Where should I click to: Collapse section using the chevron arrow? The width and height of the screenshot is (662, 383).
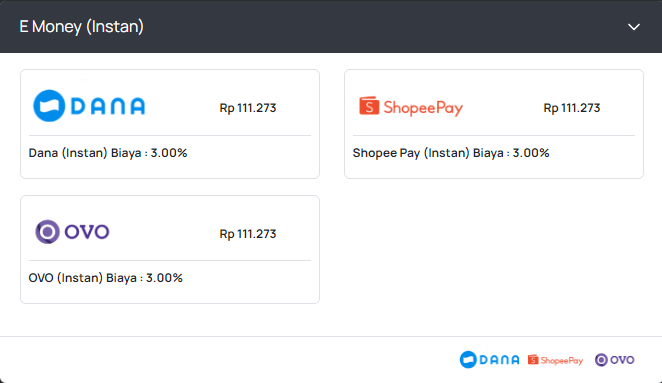634,27
